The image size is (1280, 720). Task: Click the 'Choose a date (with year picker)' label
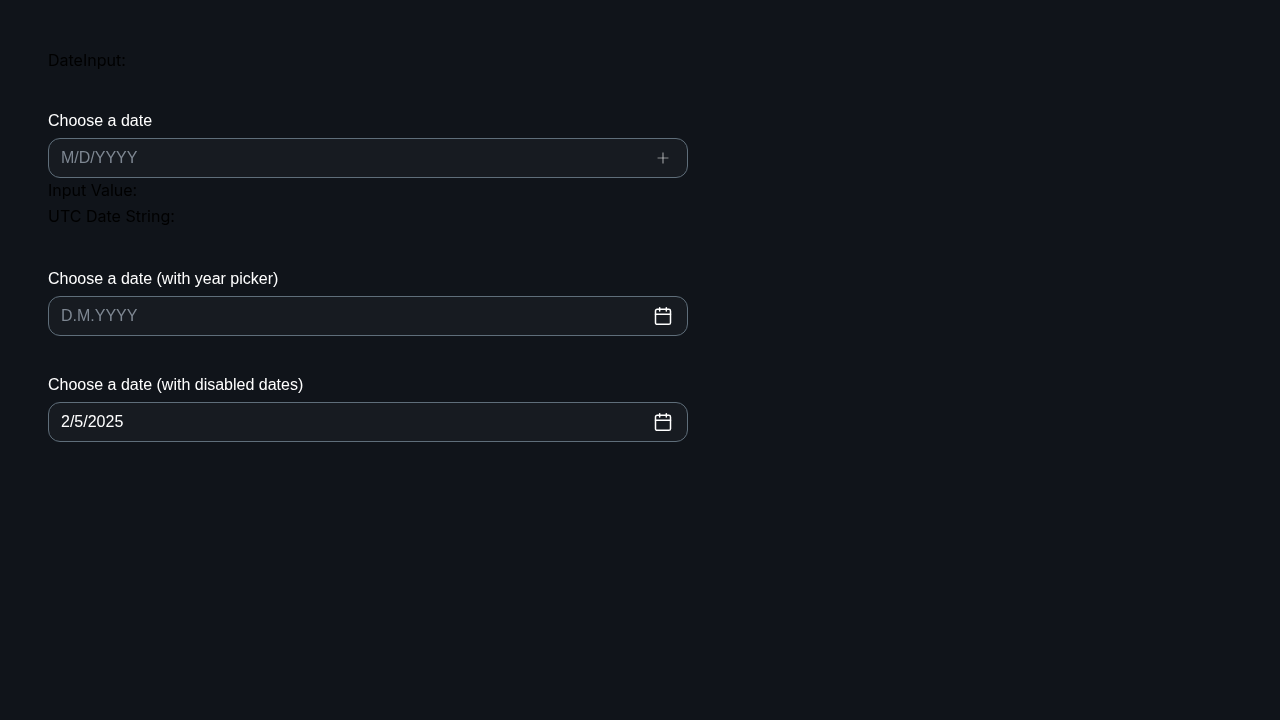click(x=163, y=279)
